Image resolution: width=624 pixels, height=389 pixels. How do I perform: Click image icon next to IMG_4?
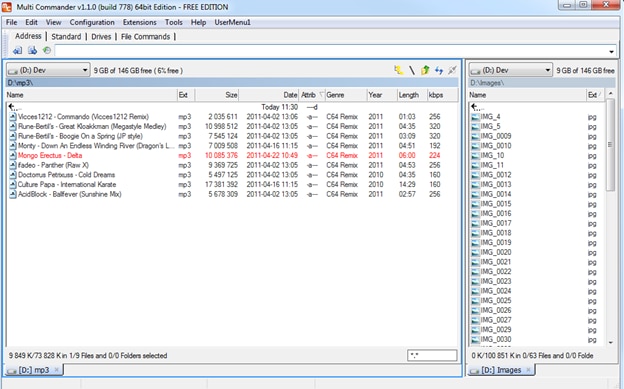tap(475, 117)
